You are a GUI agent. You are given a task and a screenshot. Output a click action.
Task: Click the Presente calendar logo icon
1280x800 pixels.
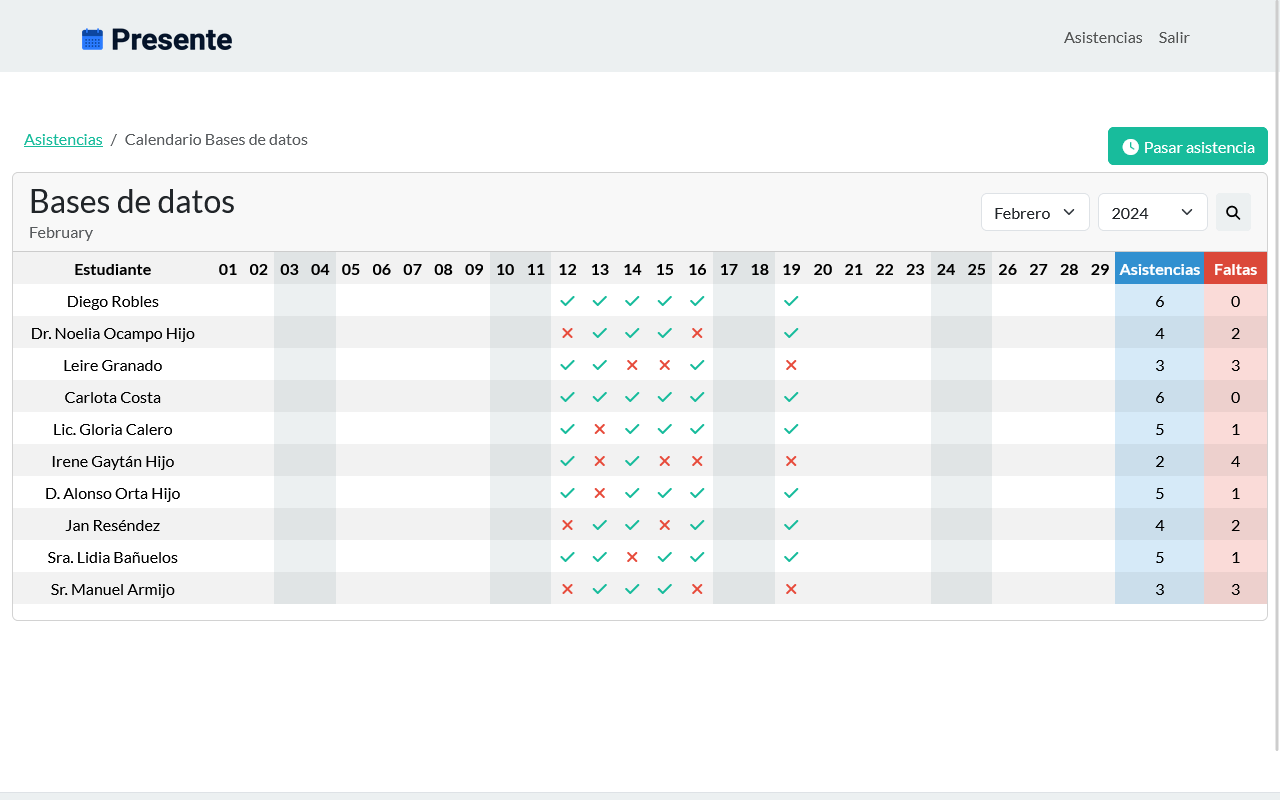point(92,39)
